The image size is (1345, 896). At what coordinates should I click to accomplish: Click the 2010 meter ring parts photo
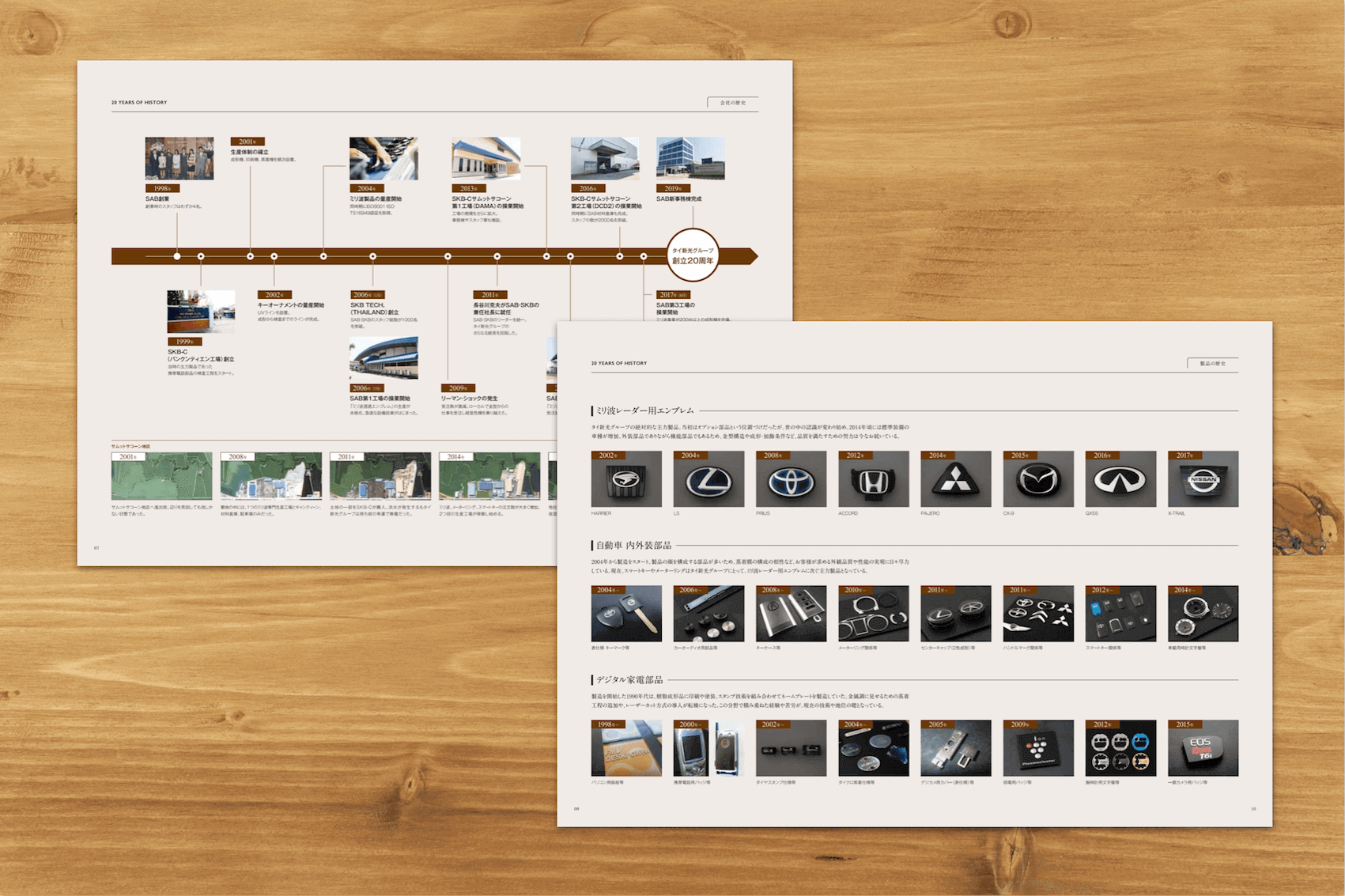873,614
